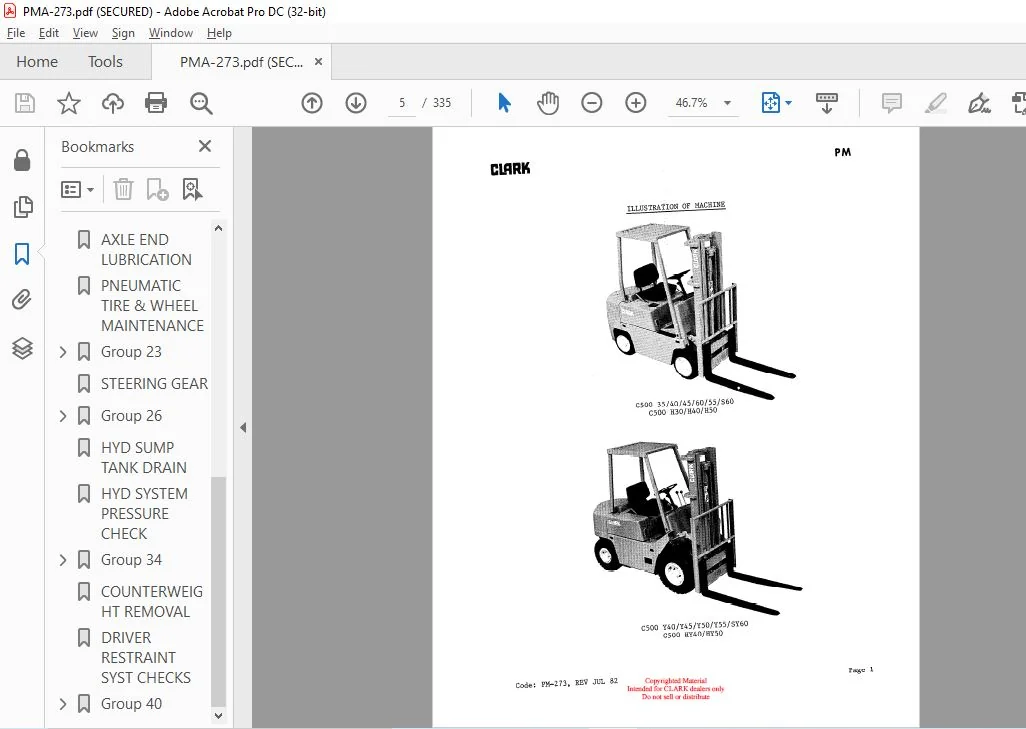
Task: Open the security lock panel
Action: coord(22,160)
